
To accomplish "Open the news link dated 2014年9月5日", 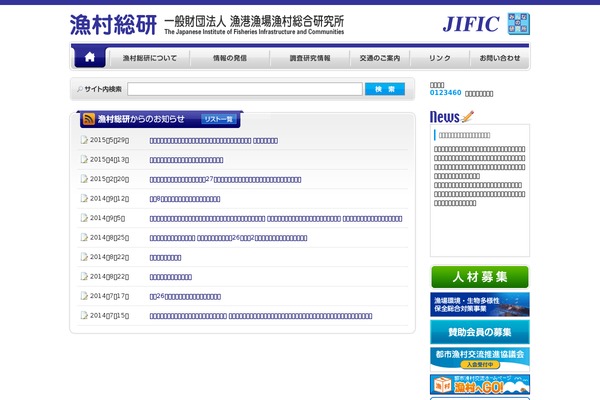I will click(276, 219).
